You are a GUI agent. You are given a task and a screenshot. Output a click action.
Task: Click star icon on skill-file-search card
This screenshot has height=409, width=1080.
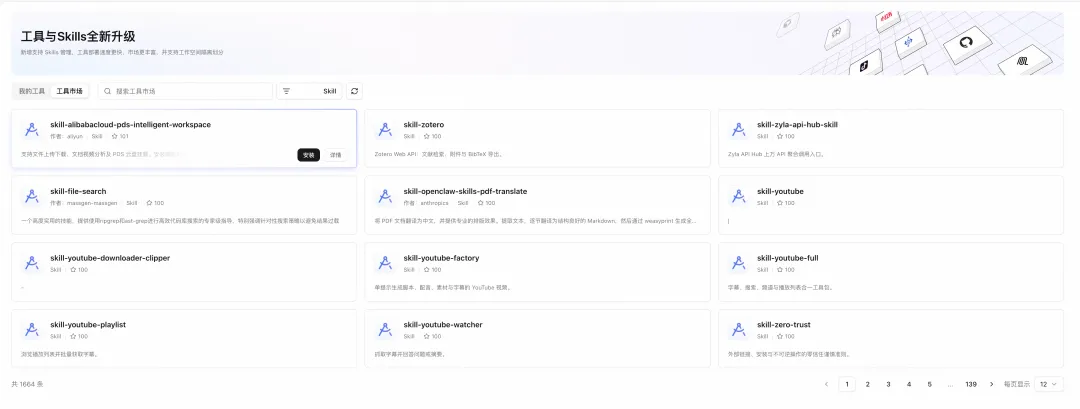[149, 203]
